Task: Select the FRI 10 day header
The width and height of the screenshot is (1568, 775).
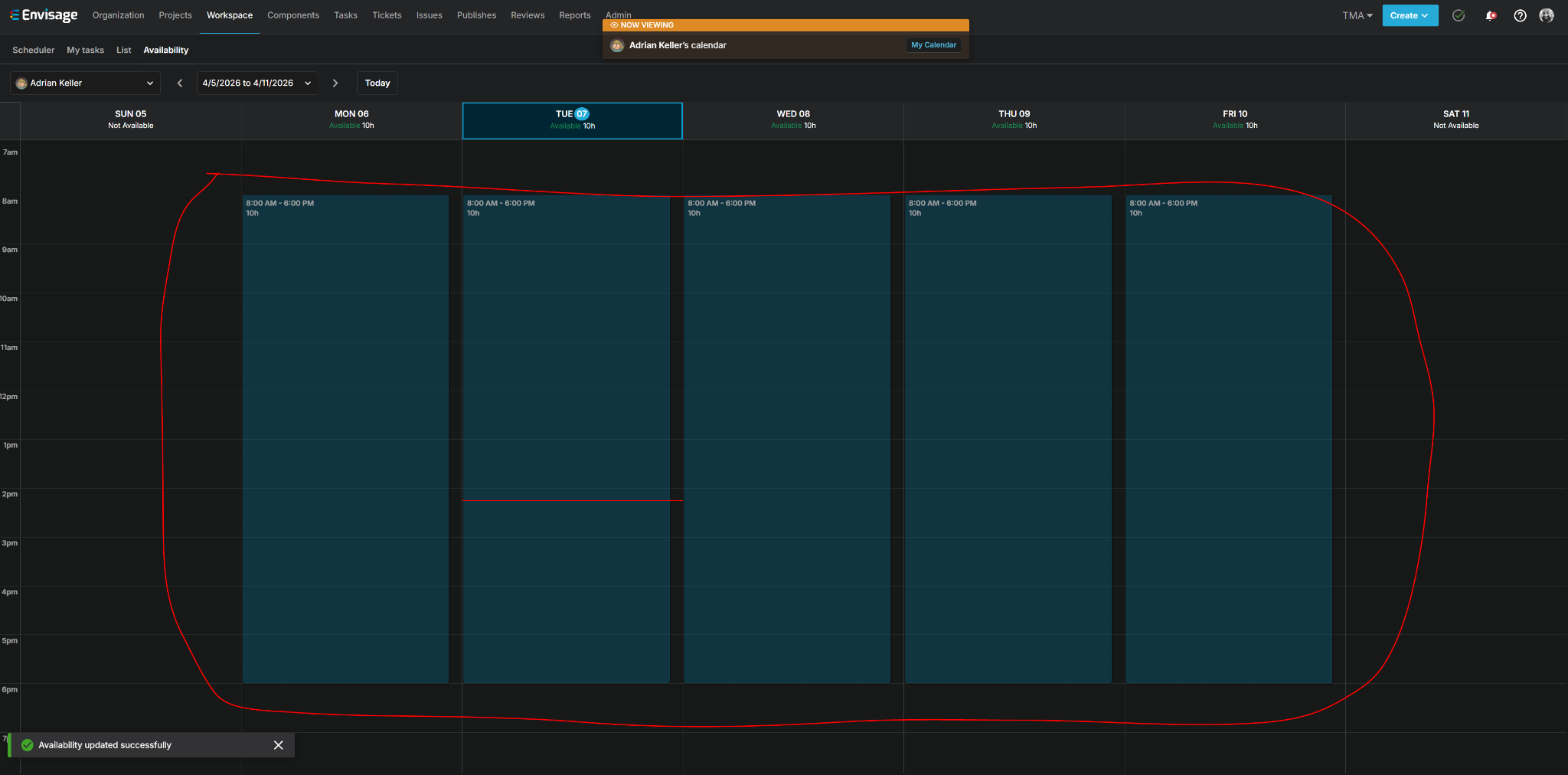Action: click(x=1235, y=119)
